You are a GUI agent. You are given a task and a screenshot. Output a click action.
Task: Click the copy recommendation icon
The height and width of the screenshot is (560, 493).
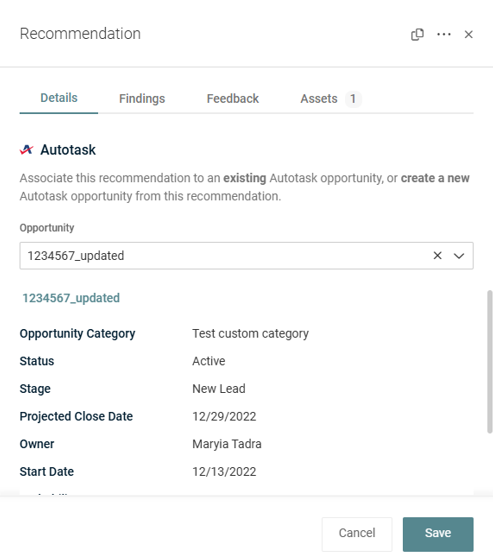point(417,35)
